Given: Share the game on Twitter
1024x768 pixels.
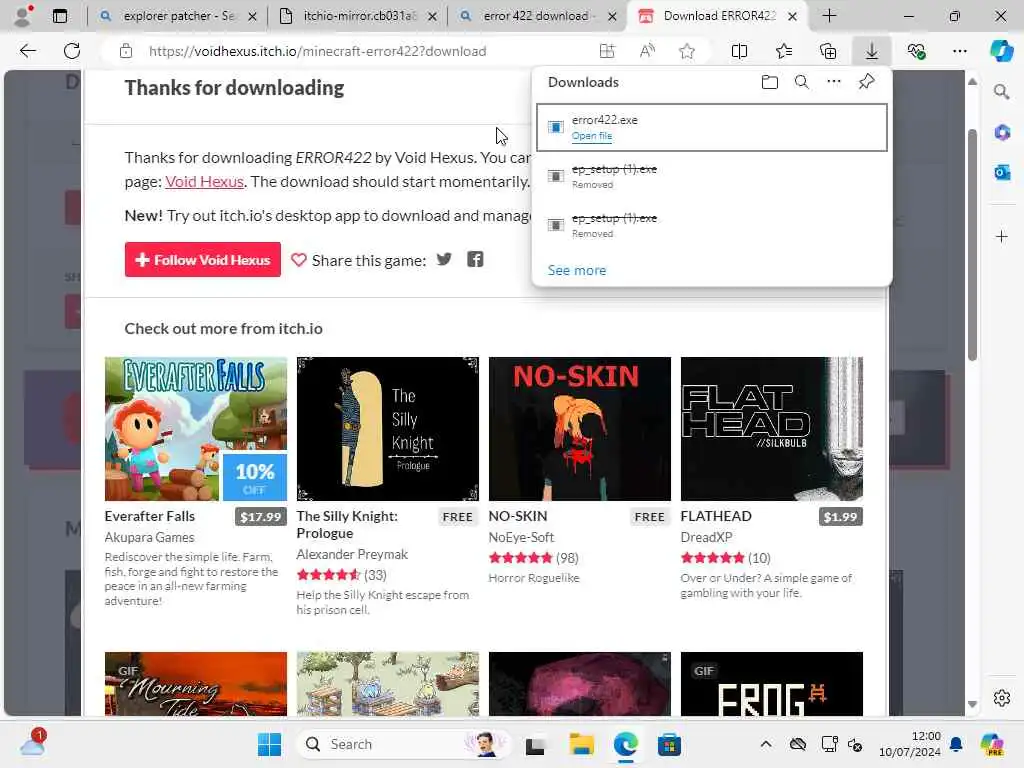Looking at the screenshot, I should (x=444, y=259).
